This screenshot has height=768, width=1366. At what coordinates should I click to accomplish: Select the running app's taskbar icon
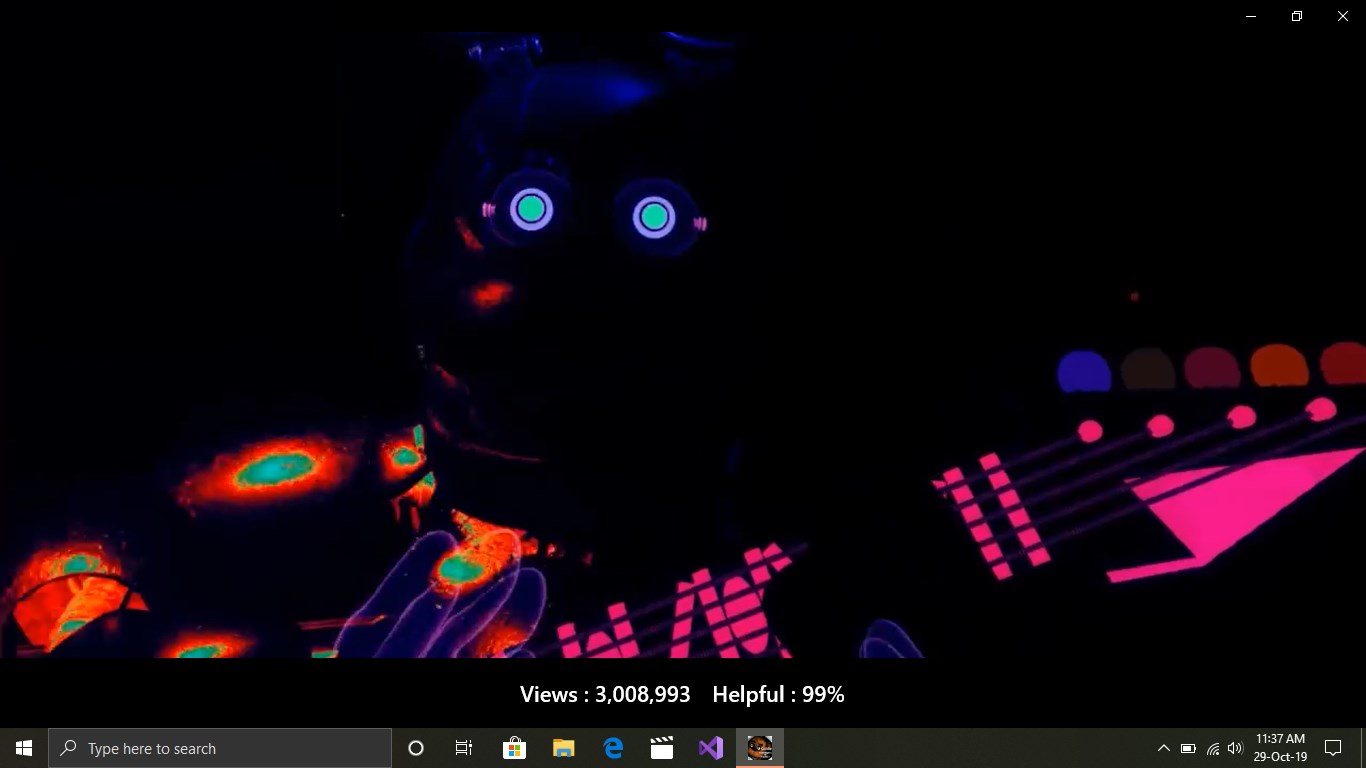(x=760, y=748)
